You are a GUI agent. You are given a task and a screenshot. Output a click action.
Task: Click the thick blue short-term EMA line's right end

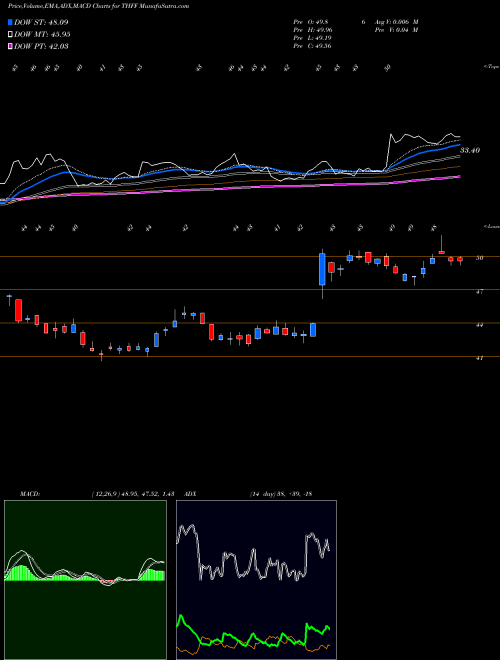[458, 144]
